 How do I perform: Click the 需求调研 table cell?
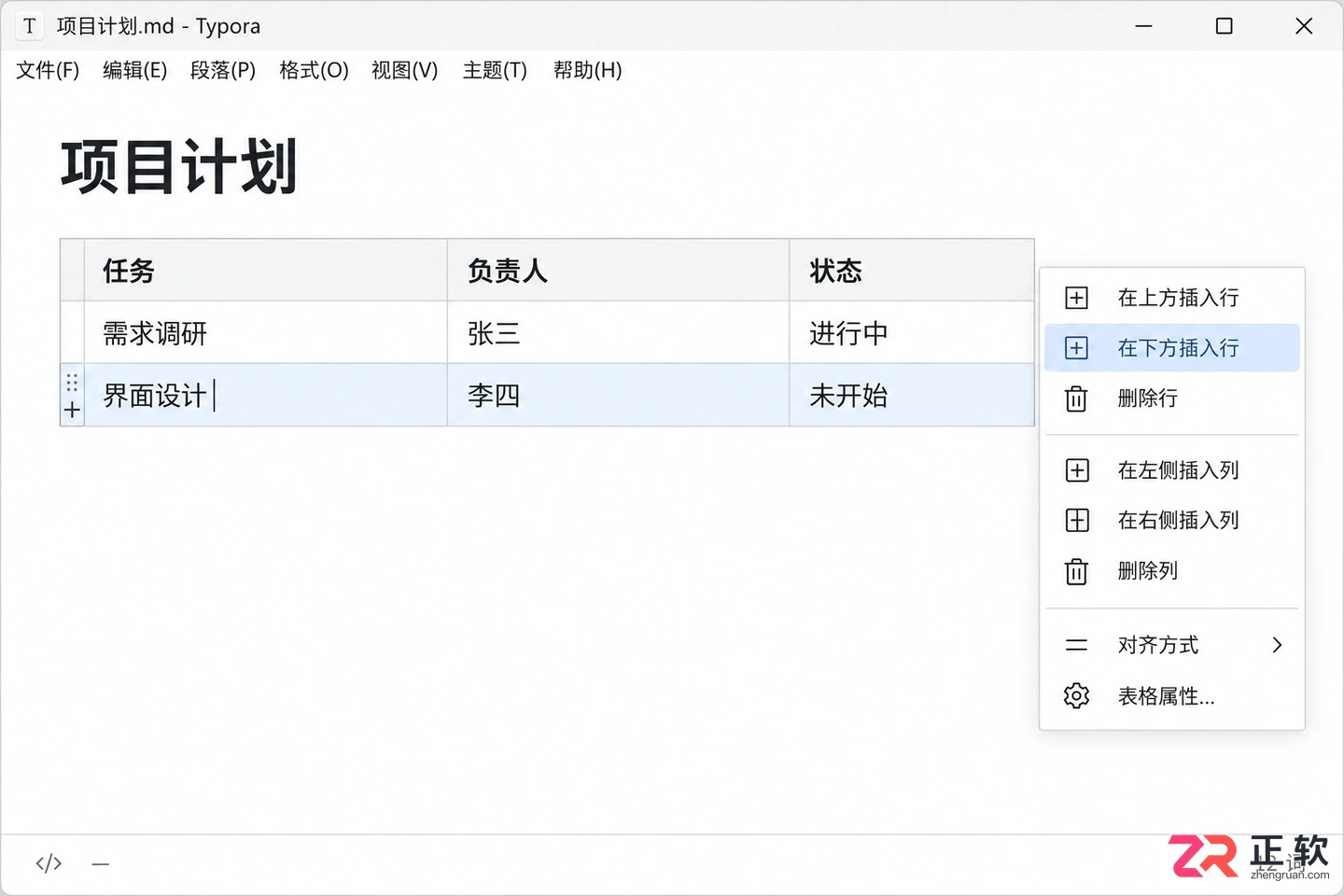point(266,332)
